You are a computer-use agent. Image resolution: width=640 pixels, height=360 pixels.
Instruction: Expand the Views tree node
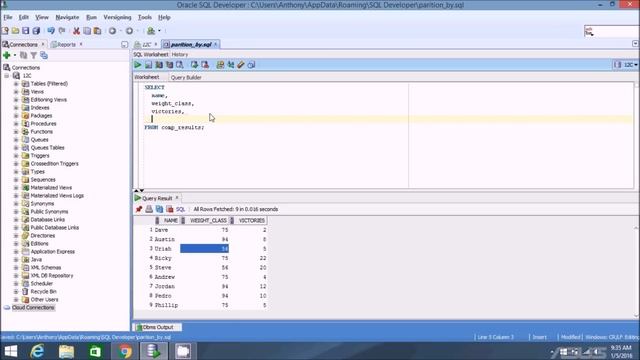coord(16,92)
